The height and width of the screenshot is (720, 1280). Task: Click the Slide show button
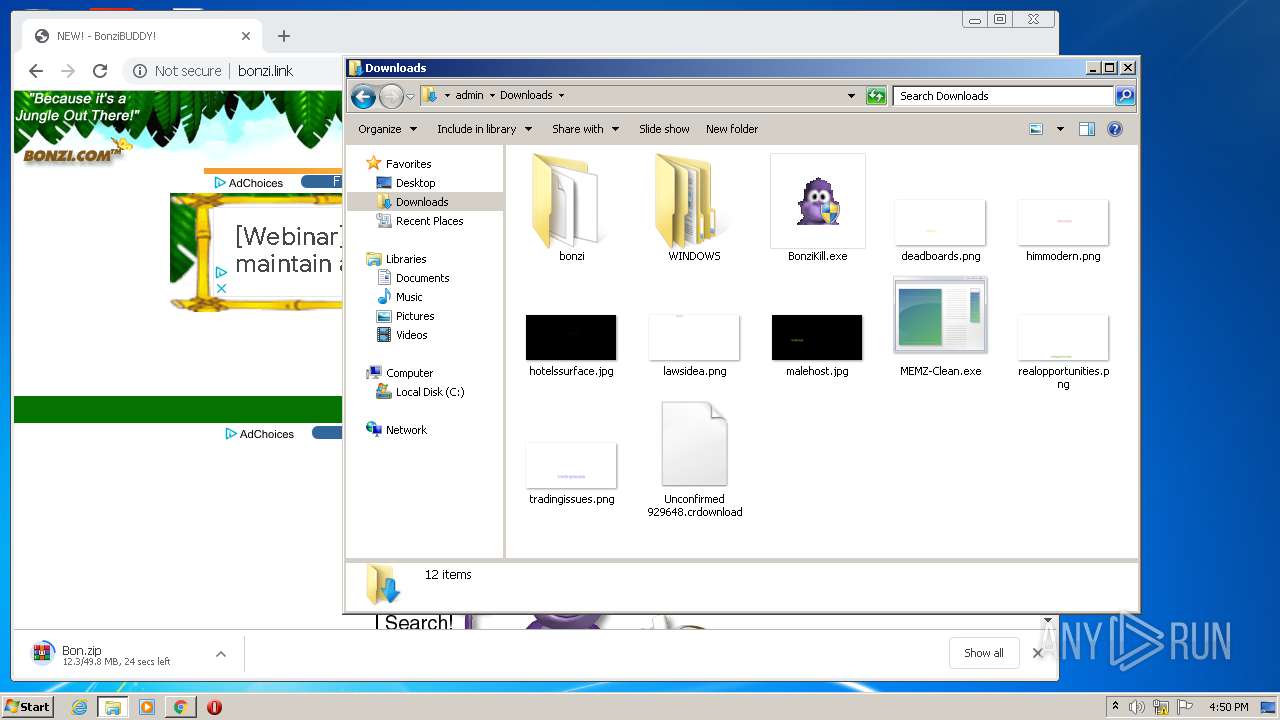[x=664, y=129]
